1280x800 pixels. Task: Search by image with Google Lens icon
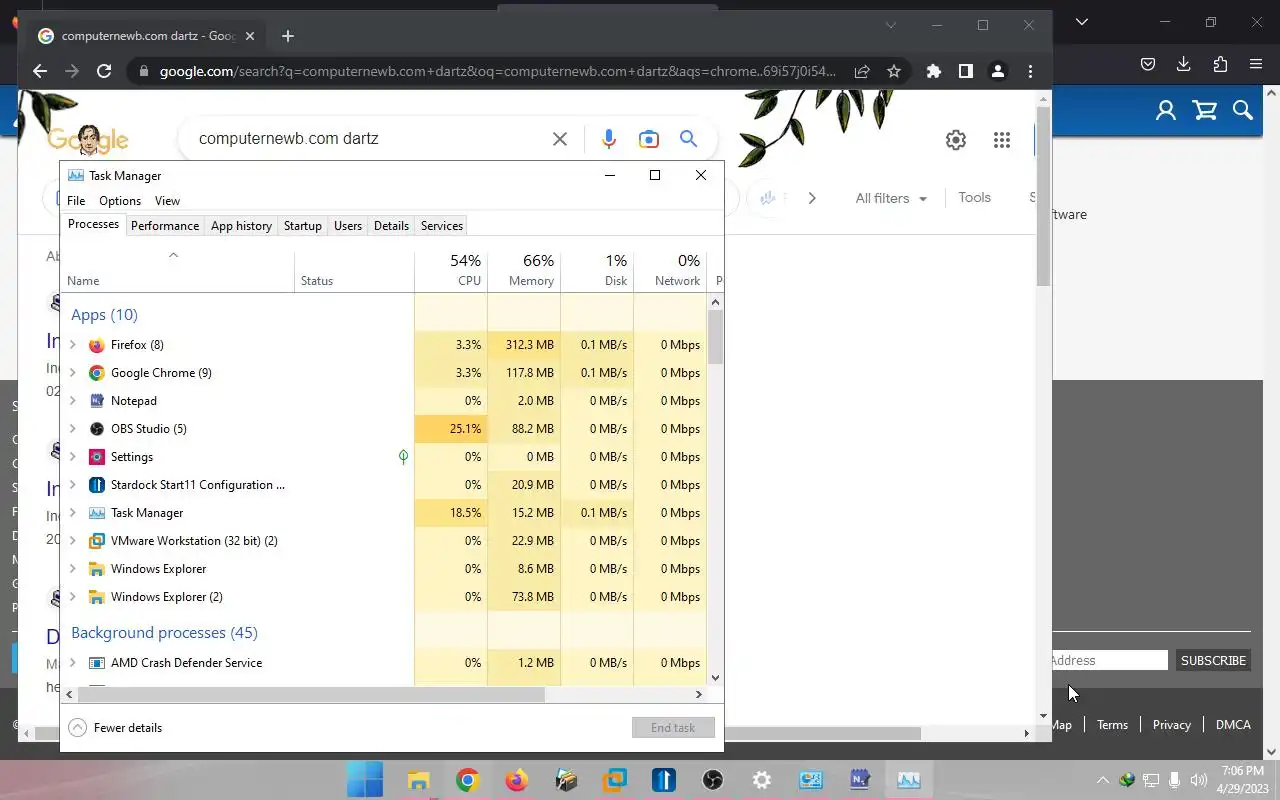coord(649,139)
